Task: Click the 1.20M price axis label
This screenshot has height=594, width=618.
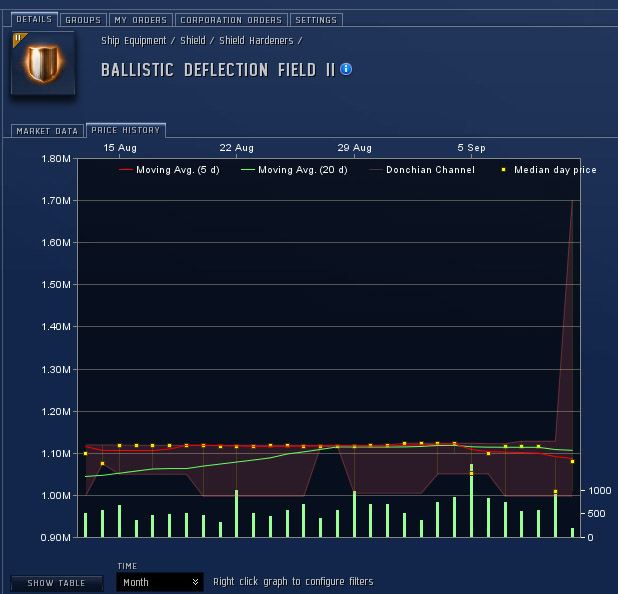Action: click(x=56, y=412)
